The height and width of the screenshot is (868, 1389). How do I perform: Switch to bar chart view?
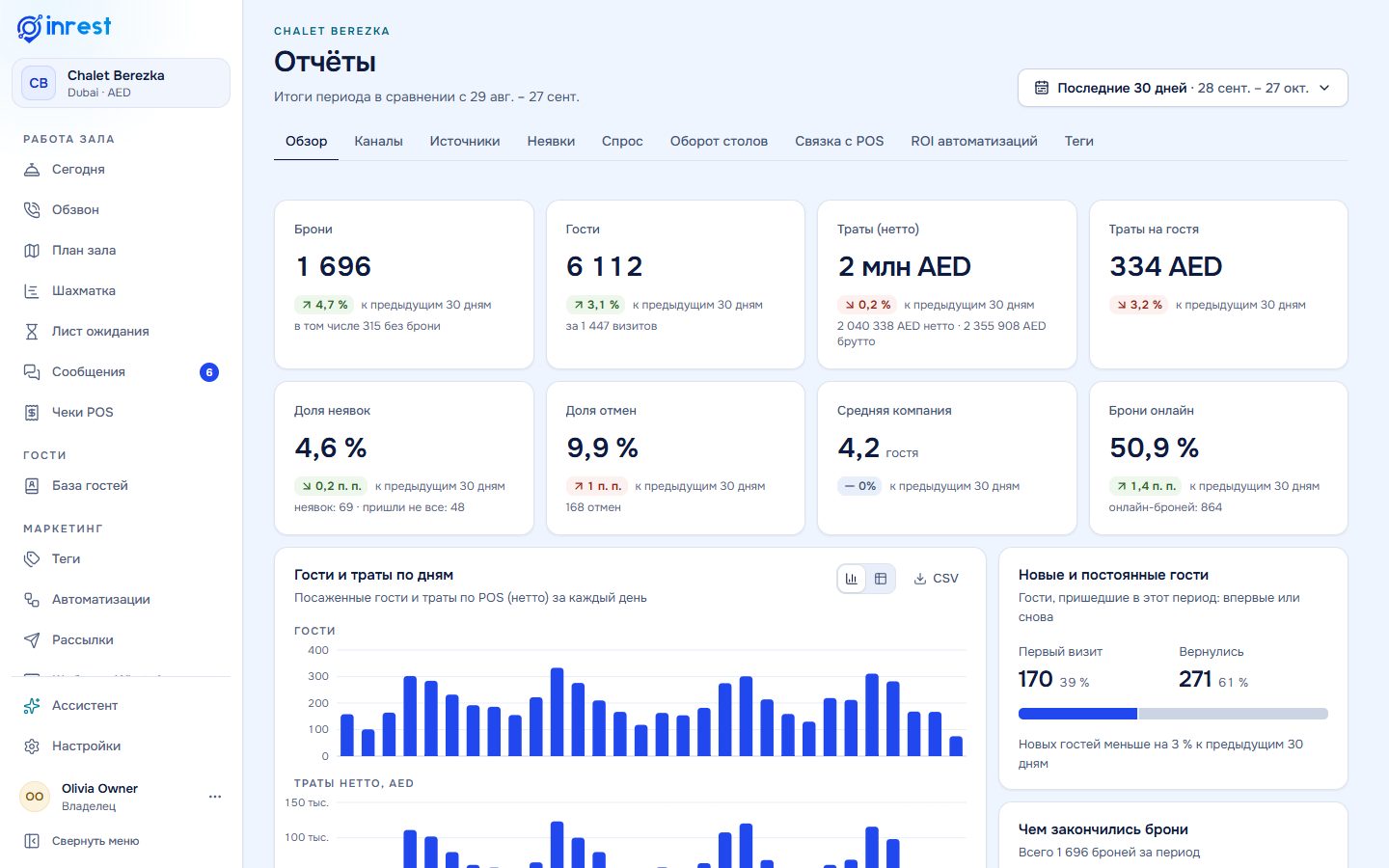pos(852,579)
